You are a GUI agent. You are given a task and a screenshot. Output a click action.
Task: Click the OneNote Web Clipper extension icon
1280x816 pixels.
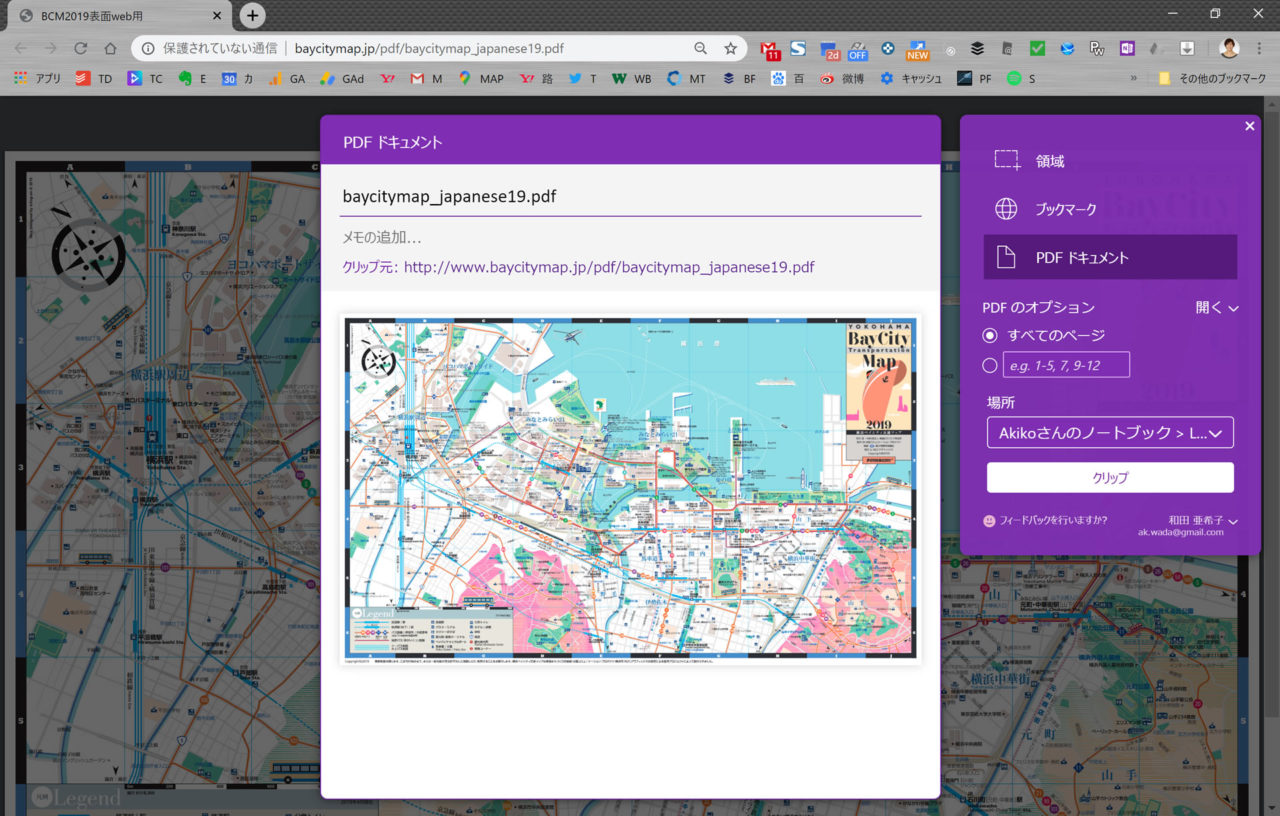coord(1127,48)
